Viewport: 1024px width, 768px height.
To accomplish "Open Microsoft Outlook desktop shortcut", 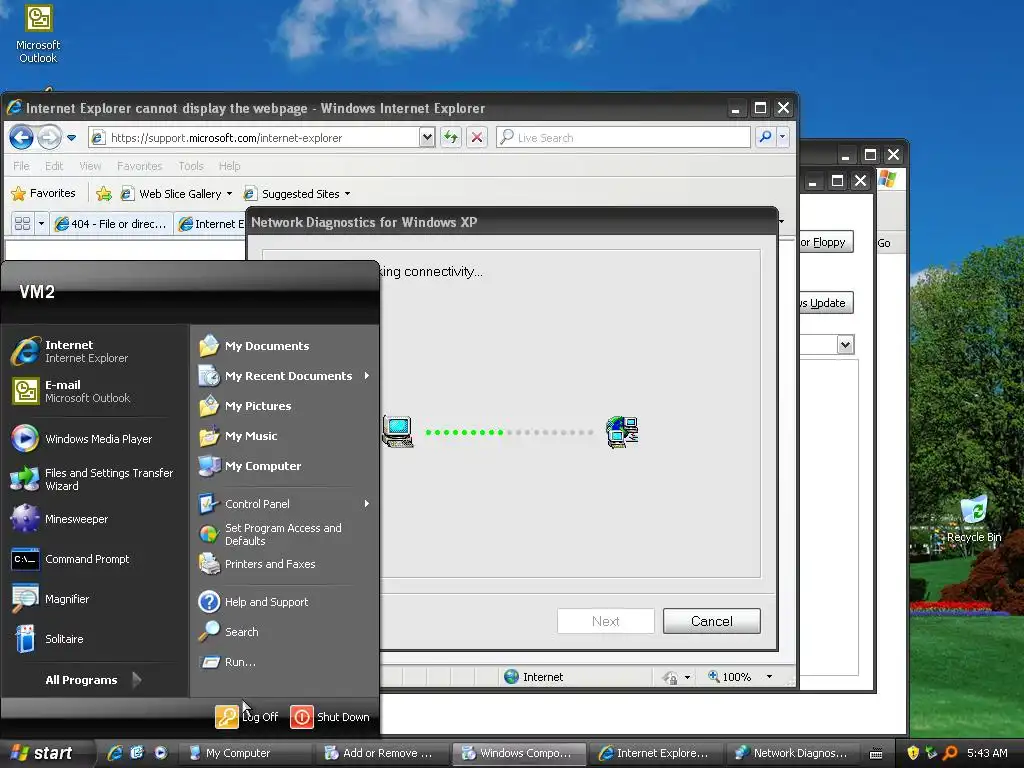I will point(38,34).
